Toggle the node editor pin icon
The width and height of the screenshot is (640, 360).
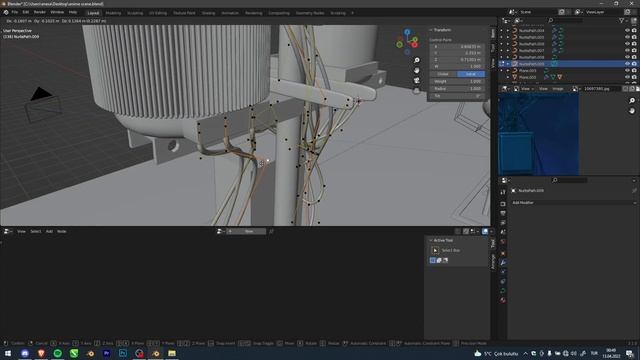pos(271,231)
